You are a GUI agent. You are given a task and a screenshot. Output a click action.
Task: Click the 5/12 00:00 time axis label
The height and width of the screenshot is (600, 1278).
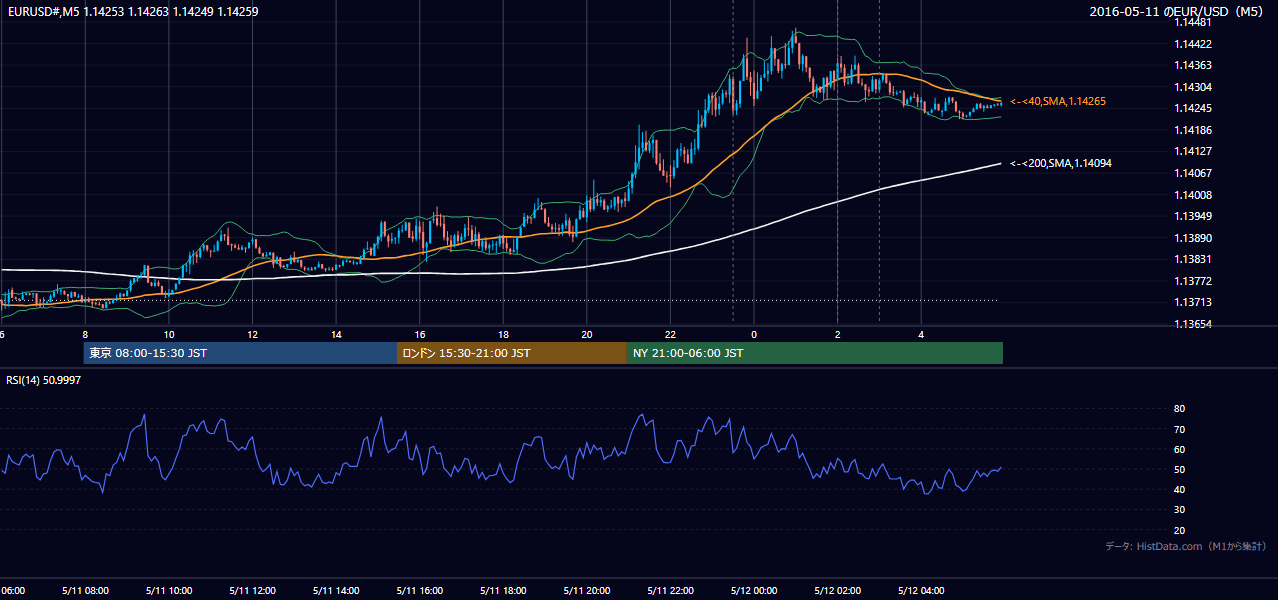(754, 590)
